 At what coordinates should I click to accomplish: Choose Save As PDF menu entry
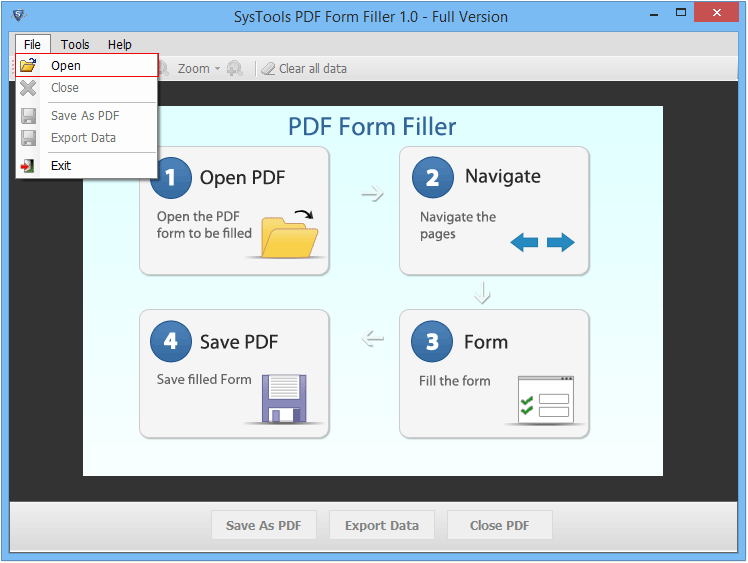87,115
